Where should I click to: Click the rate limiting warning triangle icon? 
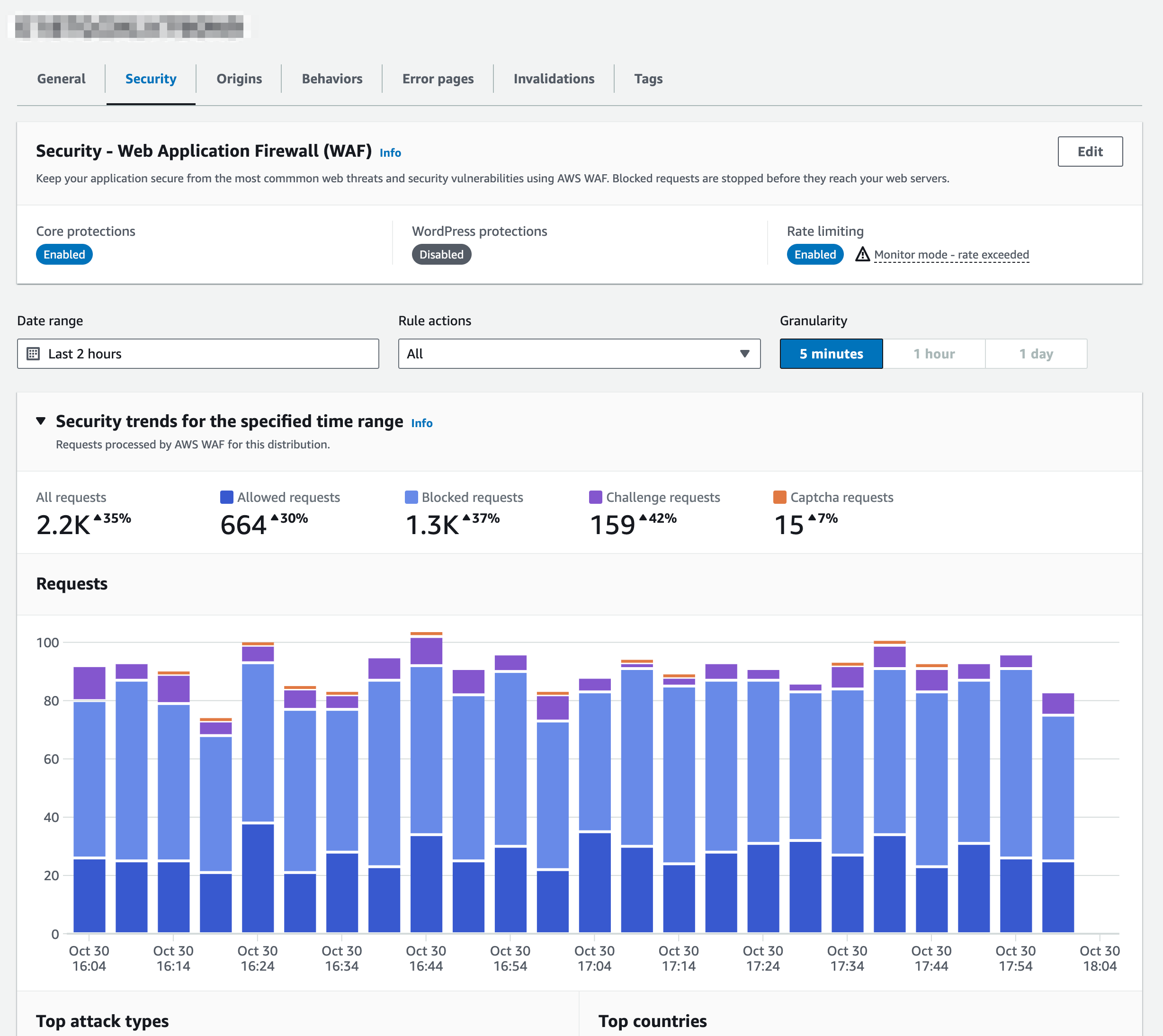pyautogui.click(x=862, y=254)
